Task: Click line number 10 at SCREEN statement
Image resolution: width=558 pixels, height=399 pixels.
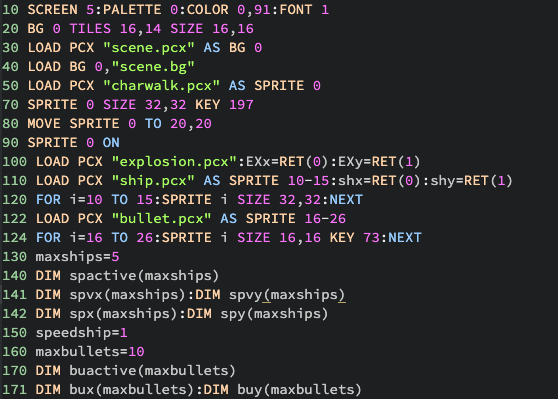Action: pyautogui.click(x=10, y=10)
